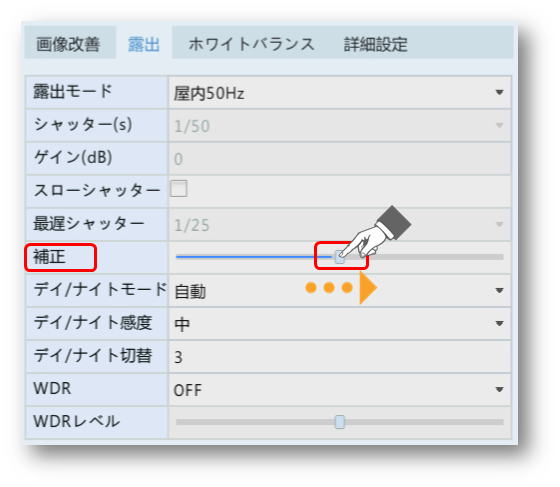
Task: Click the デイ/ナイト切替 value field
Action: click(340, 356)
